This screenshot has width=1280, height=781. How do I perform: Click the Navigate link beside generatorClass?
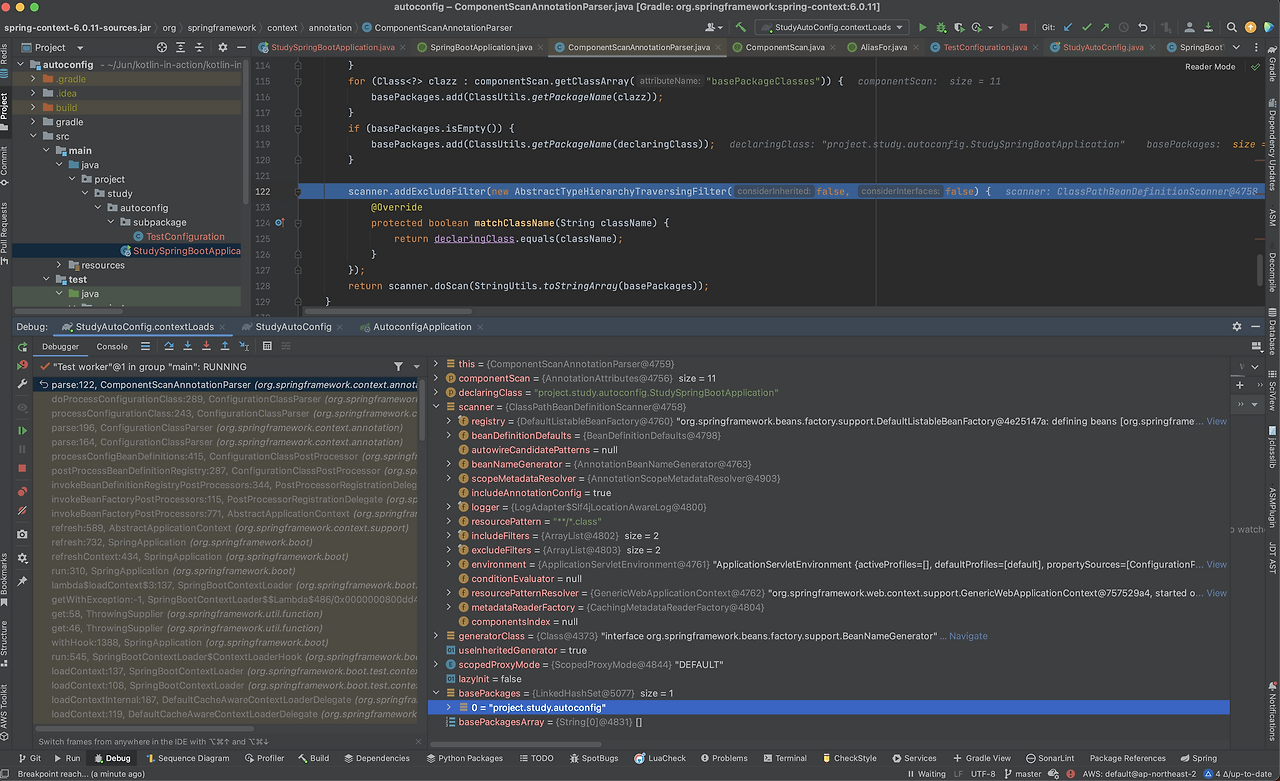[x=967, y=636]
